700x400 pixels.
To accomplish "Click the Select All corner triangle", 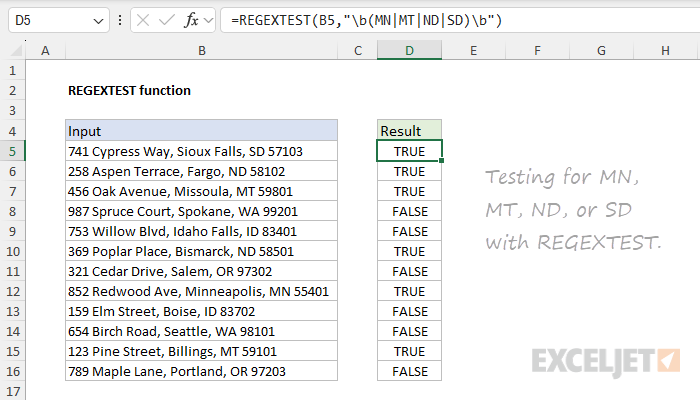I will [16, 50].
